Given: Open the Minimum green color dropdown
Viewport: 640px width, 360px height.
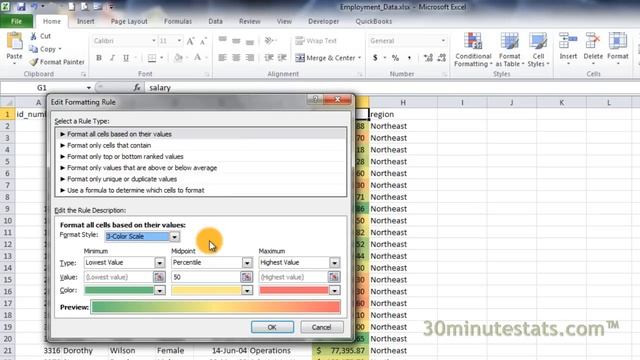Looking at the screenshot, I should click(160, 291).
